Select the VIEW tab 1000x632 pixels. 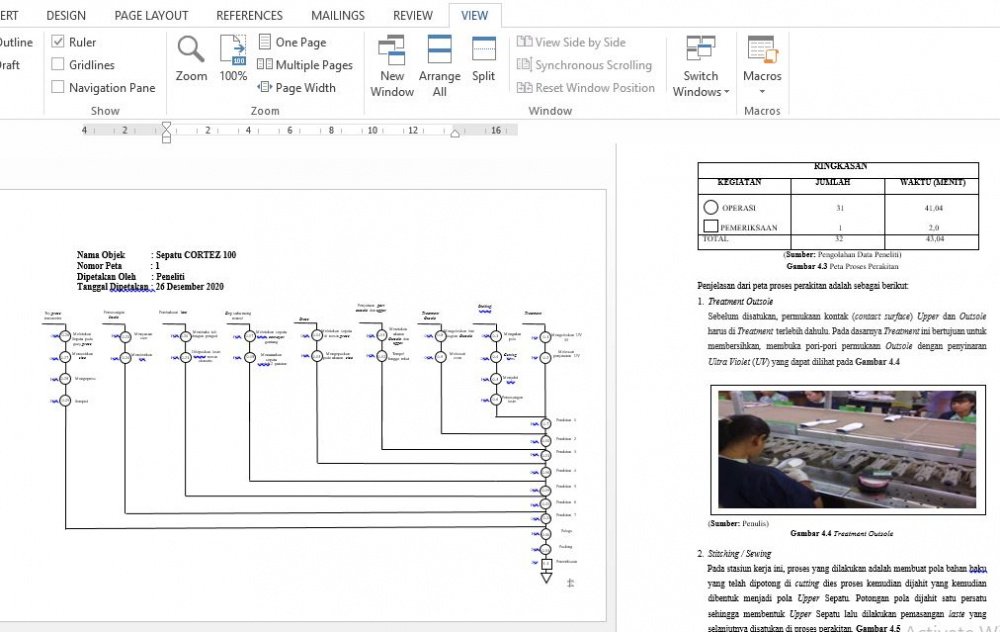[x=474, y=15]
